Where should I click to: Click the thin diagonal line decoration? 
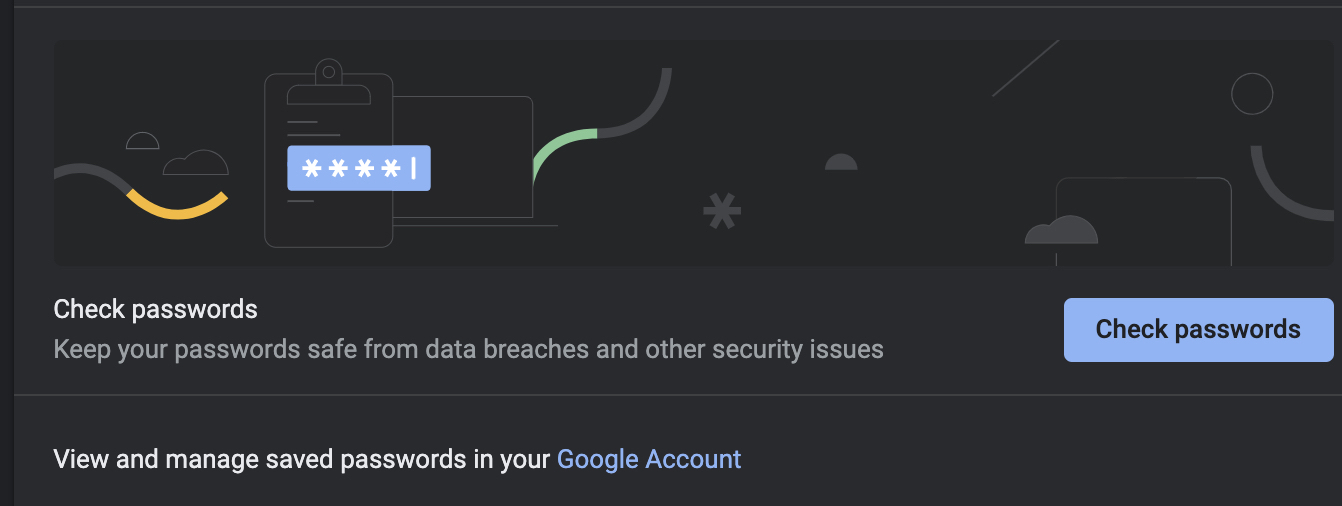[x=1025, y=68]
